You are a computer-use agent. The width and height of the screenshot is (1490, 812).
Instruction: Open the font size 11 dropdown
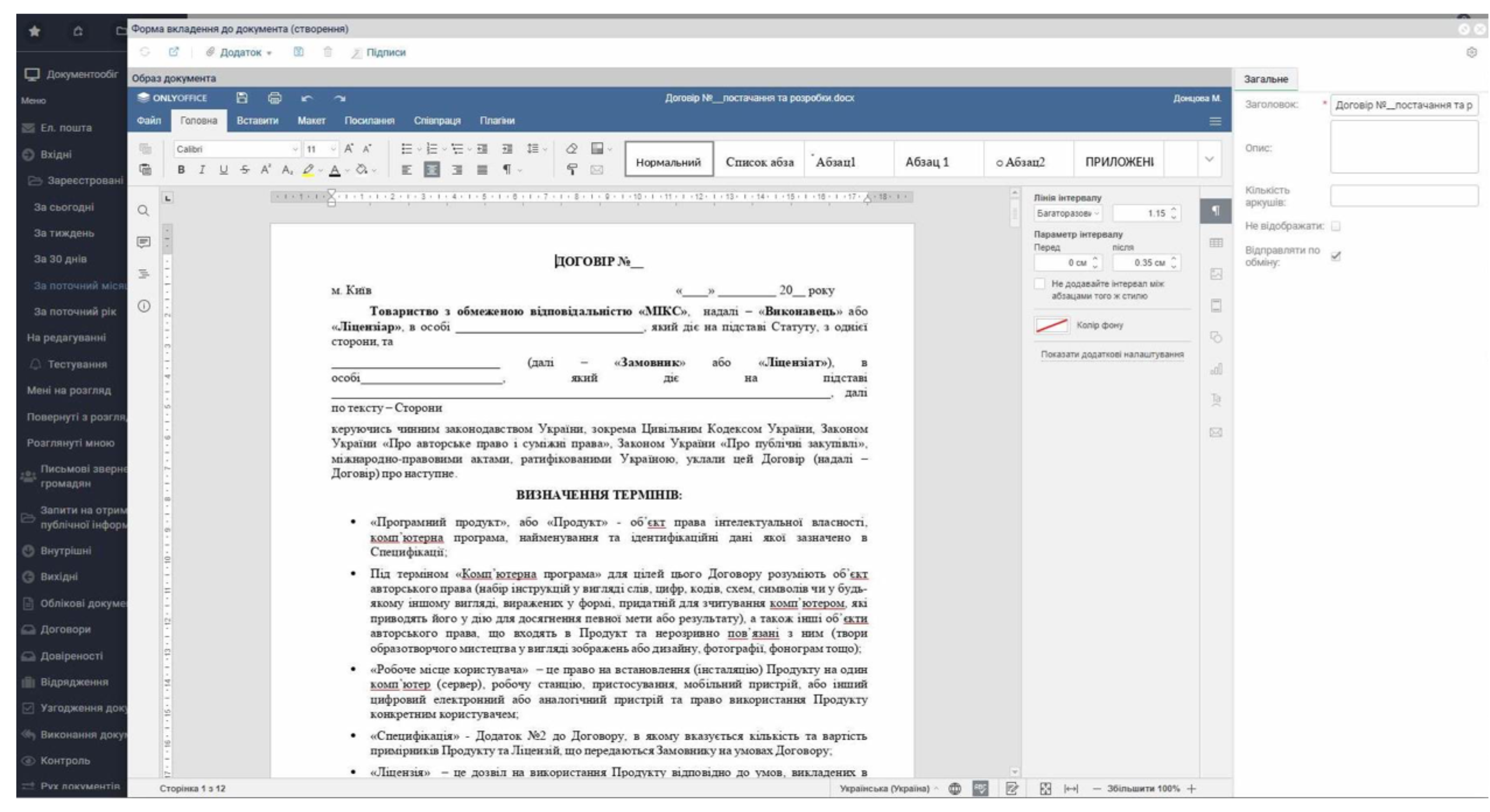[x=333, y=149]
